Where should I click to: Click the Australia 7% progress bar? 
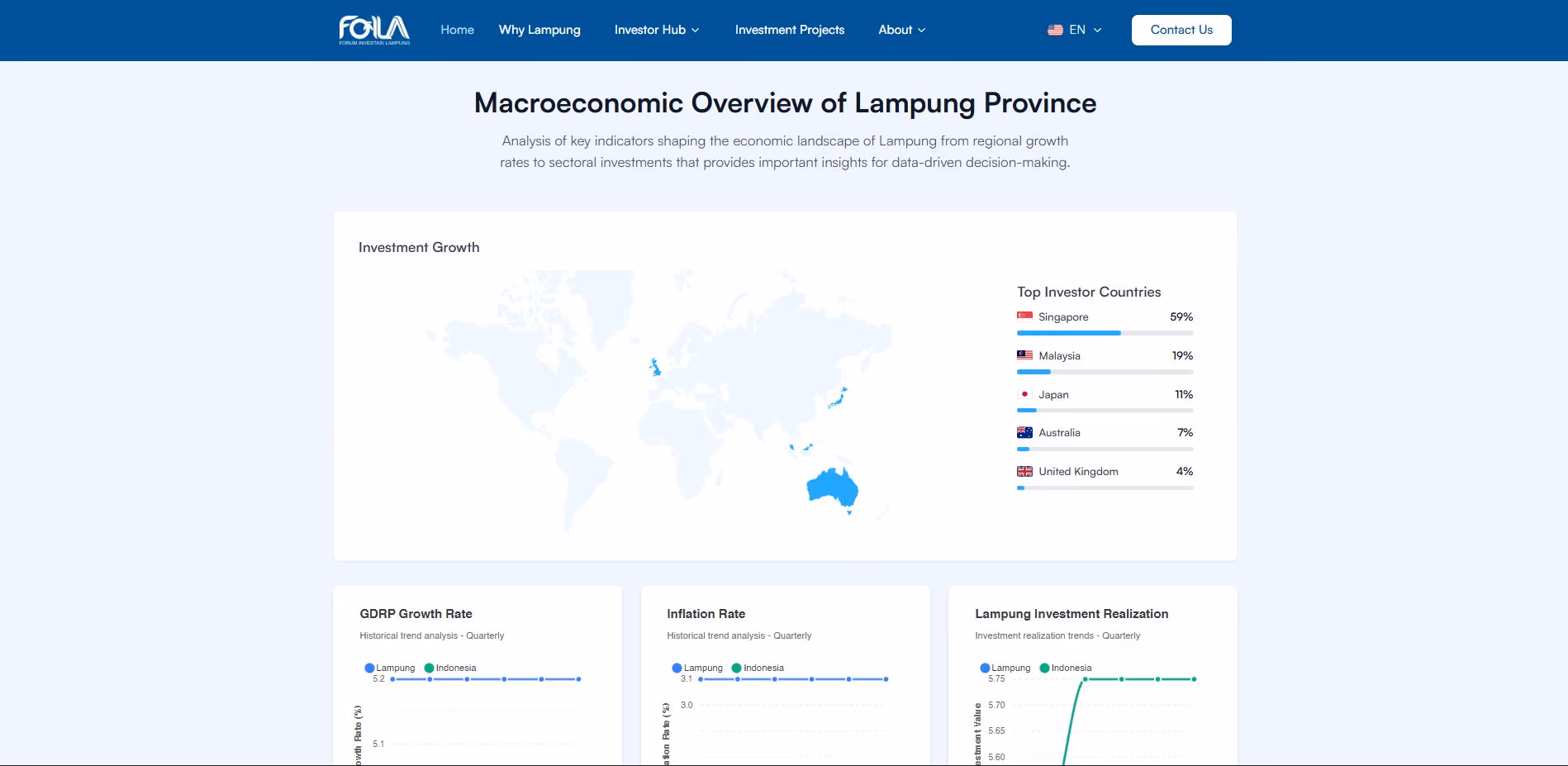point(1105,449)
